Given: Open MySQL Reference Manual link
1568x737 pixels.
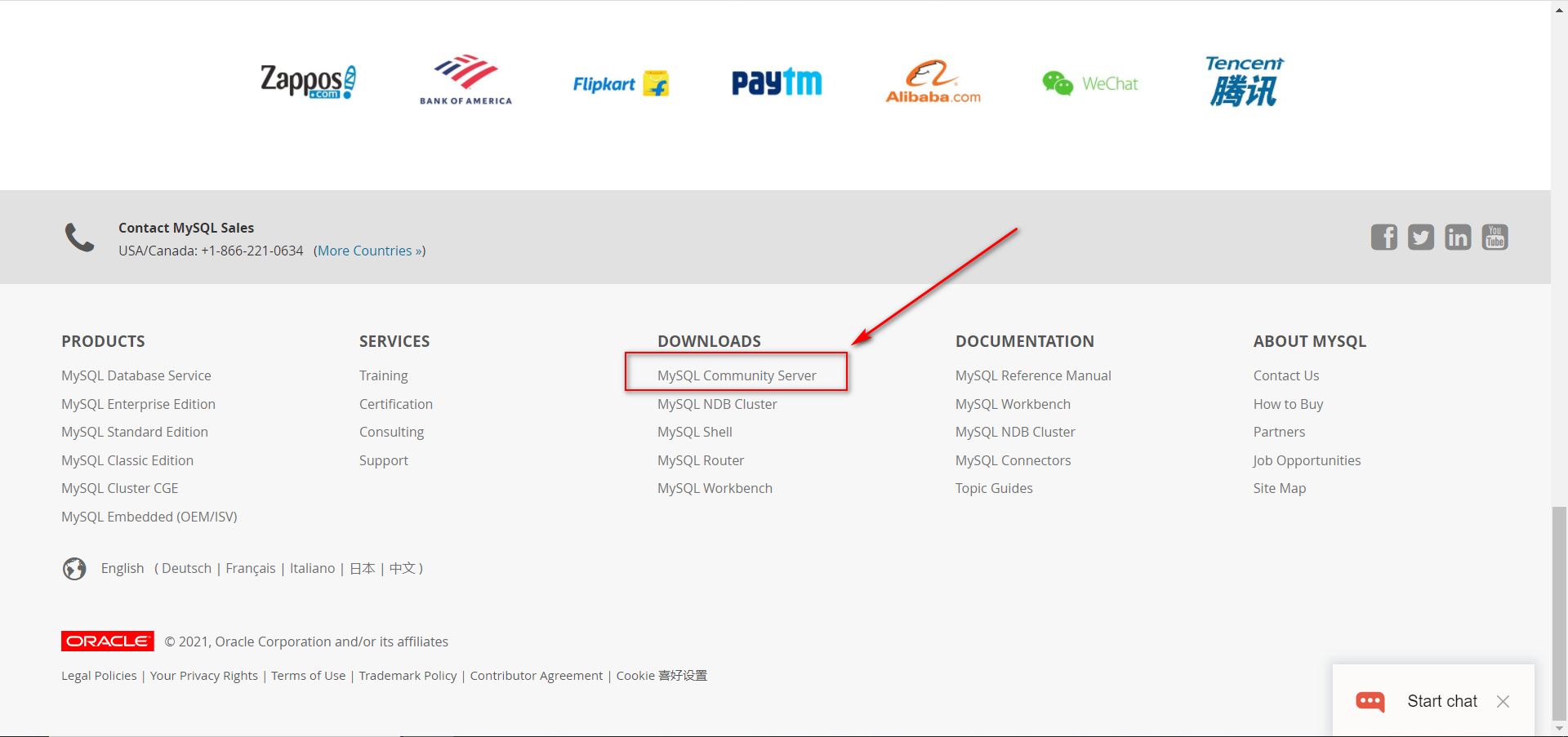Looking at the screenshot, I should pos(1033,375).
